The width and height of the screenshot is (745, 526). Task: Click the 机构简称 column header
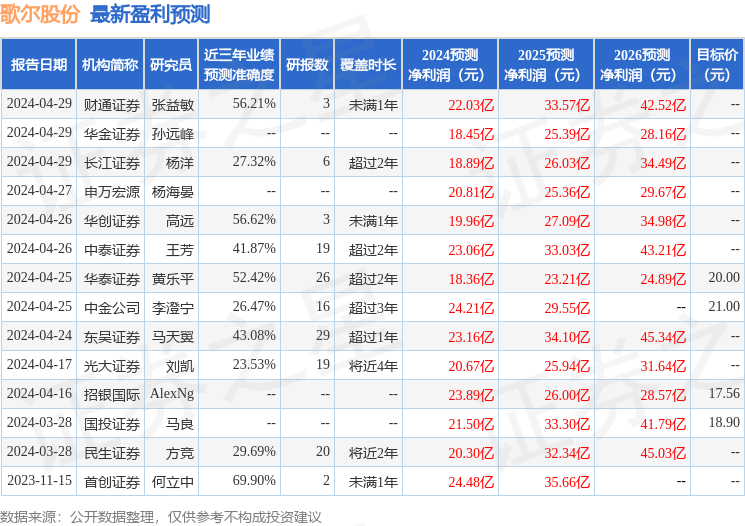click(110, 65)
